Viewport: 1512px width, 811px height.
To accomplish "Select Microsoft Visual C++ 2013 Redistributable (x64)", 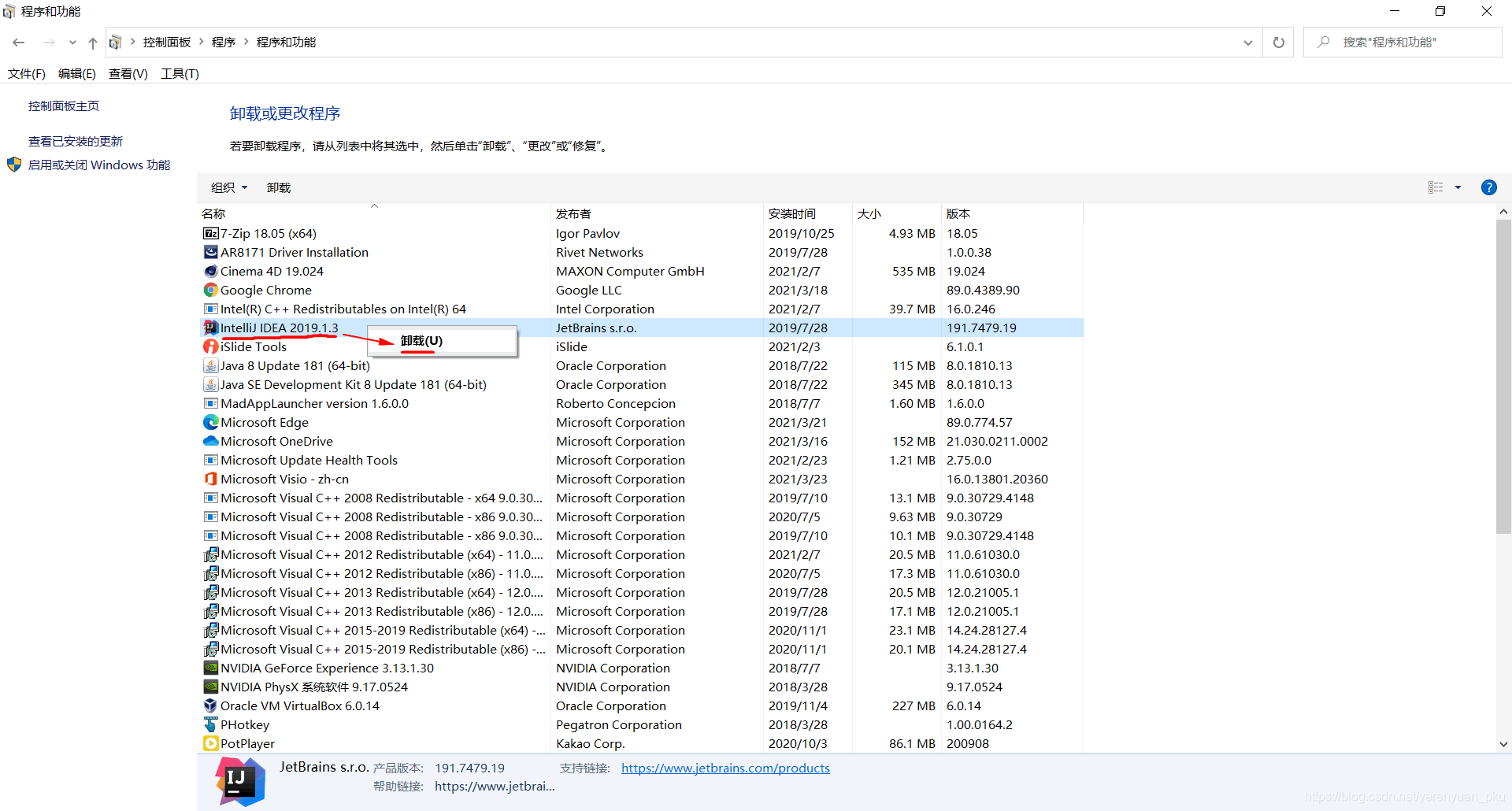I will click(x=641, y=592).
